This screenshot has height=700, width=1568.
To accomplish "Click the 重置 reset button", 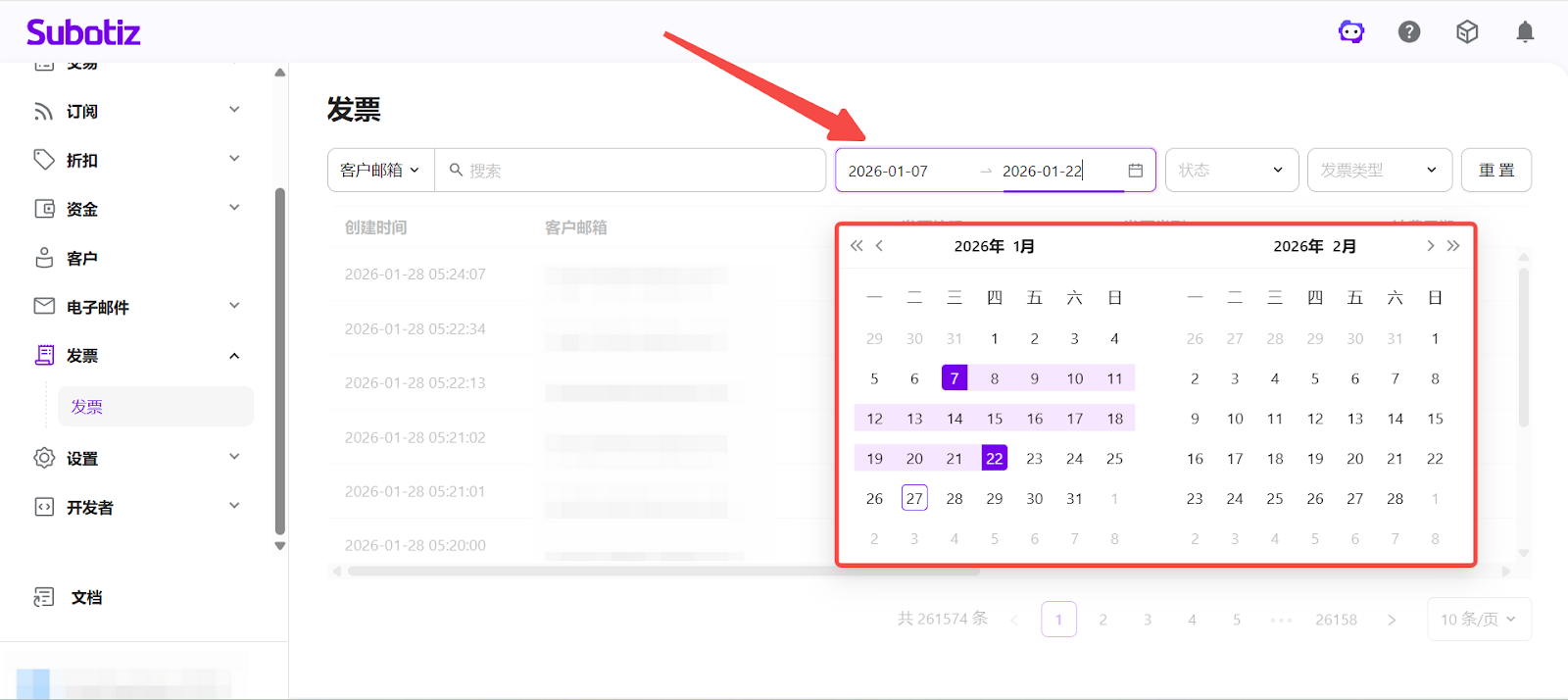I will pos(1495,171).
